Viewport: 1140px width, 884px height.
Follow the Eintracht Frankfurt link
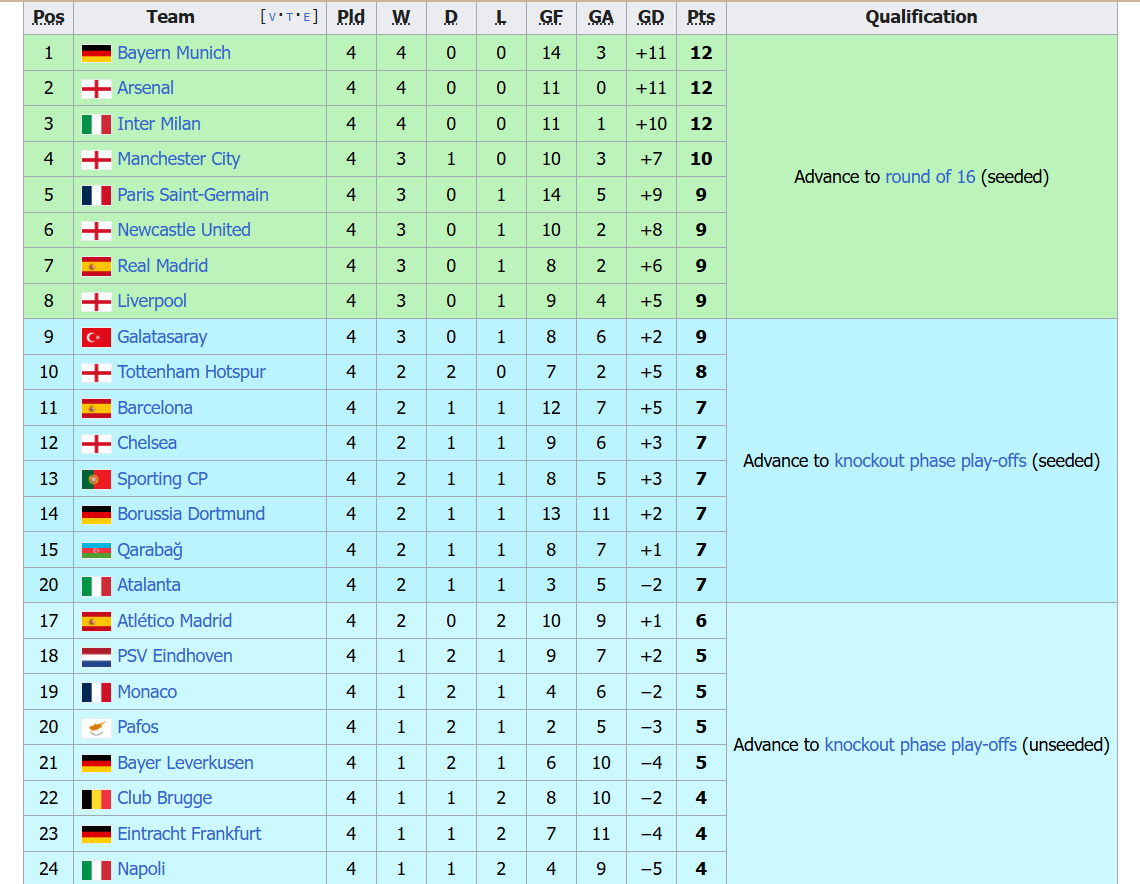[189, 834]
